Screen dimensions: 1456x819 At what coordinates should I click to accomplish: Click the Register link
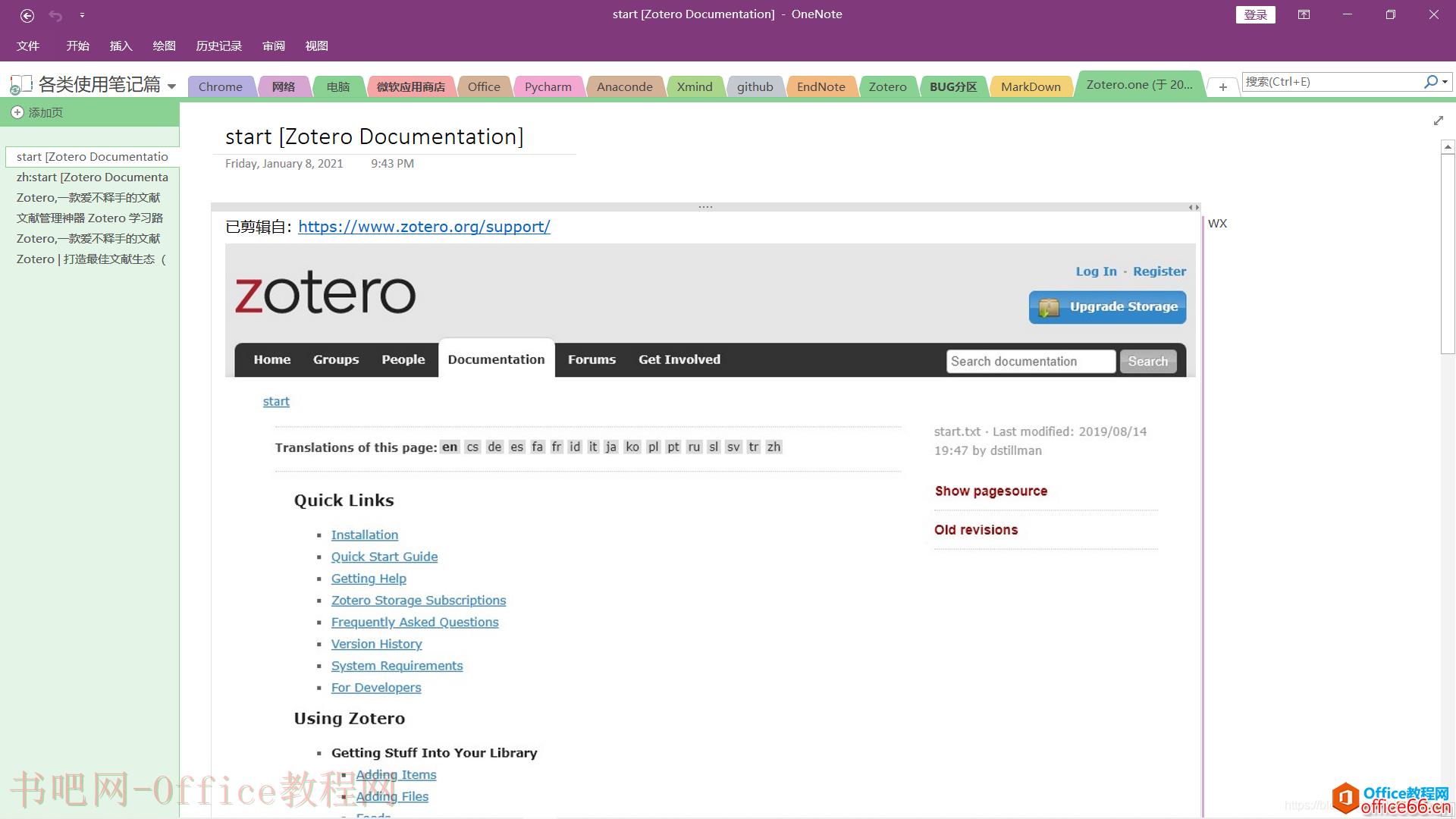click(1159, 271)
